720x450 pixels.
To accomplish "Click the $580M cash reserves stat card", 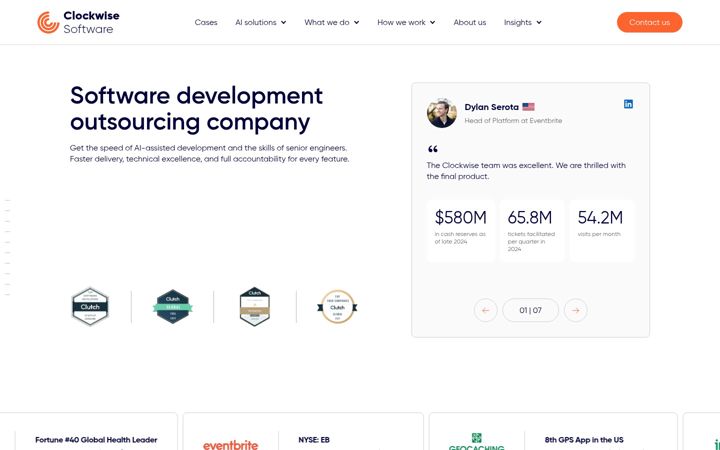I will 461,231.
